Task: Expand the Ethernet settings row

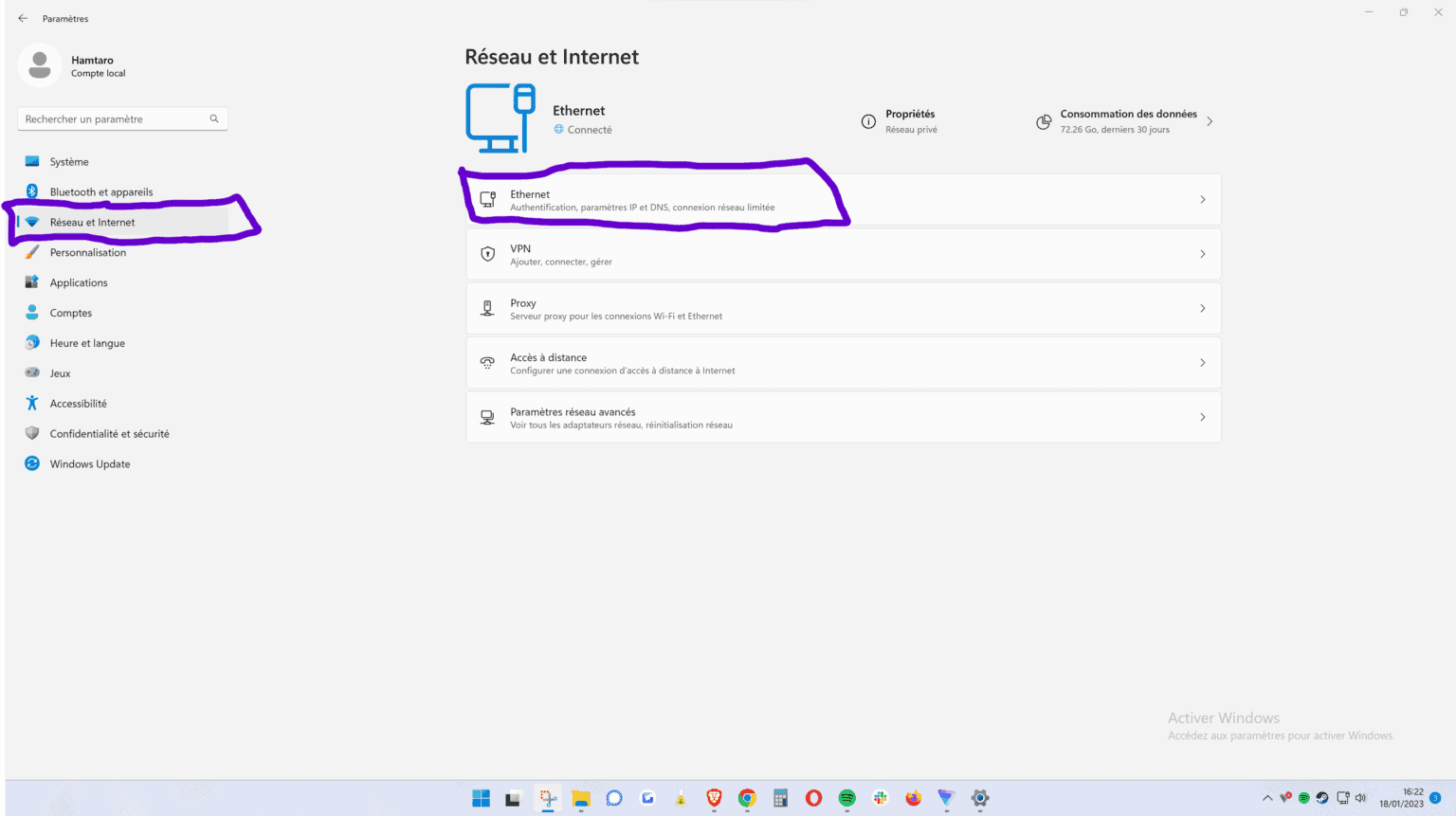Action: 843,199
